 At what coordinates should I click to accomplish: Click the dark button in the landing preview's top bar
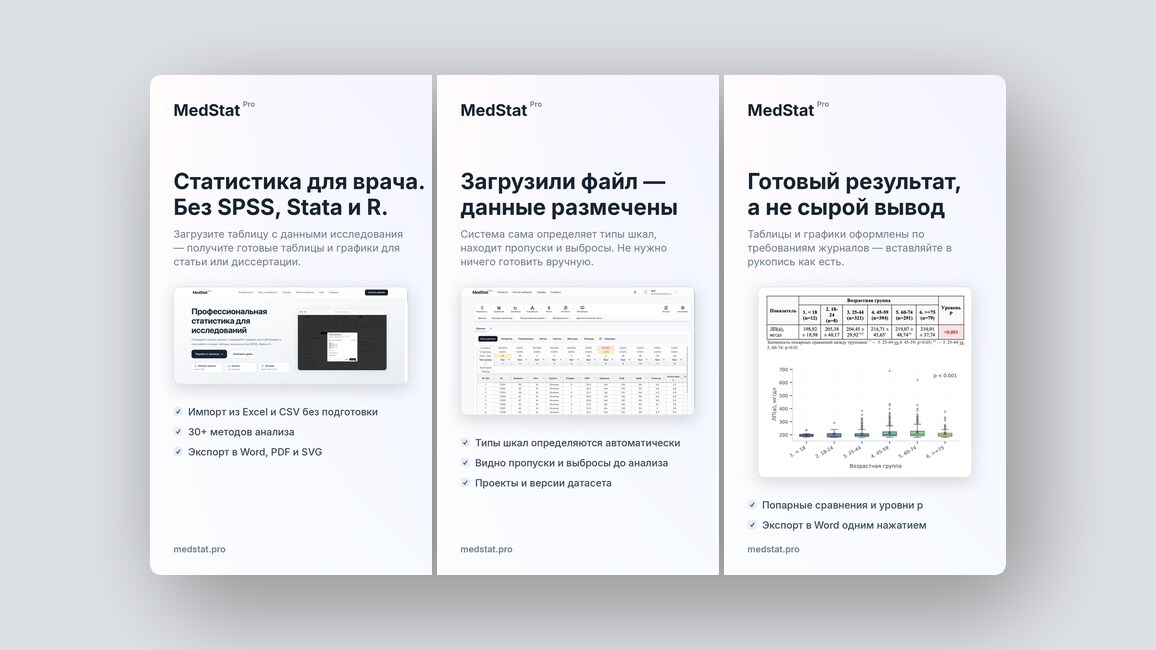click(x=376, y=293)
